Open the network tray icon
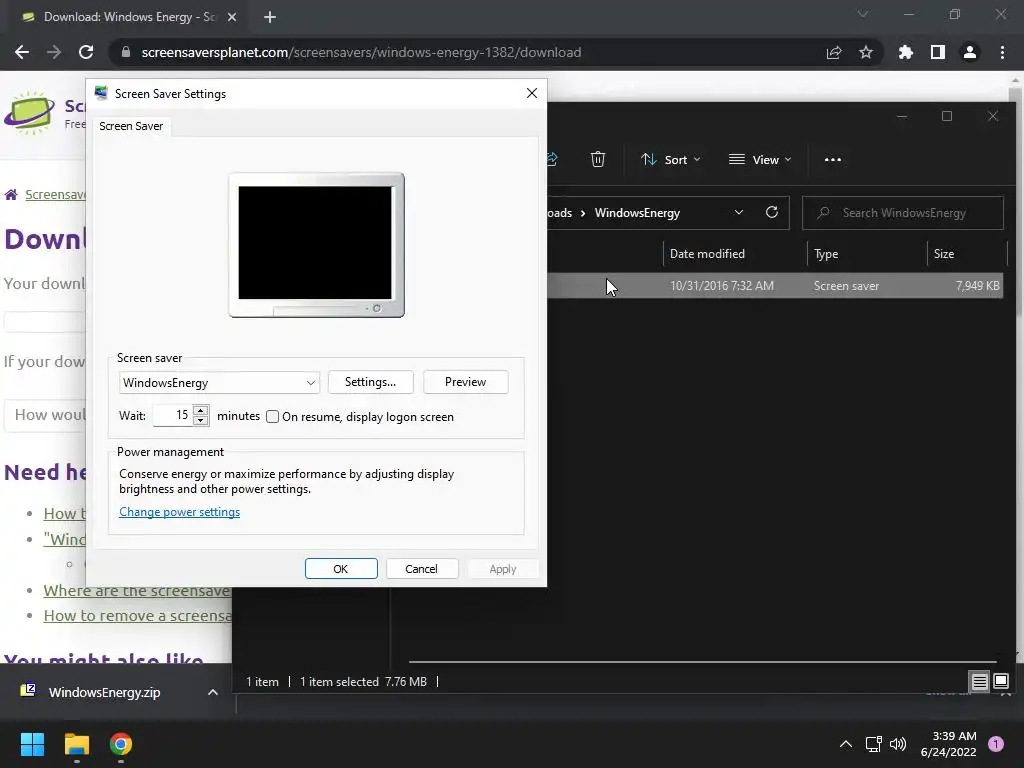The width and height of the screenshot is (1024, 768). pyautogui.click(x=873, y=744)
